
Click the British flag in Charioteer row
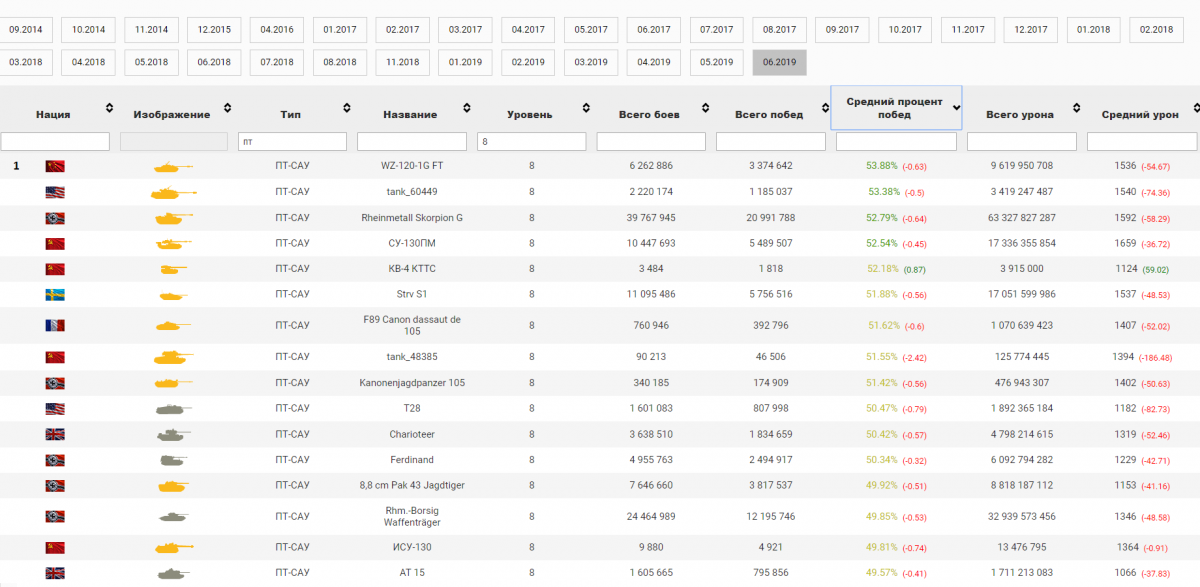55,434
